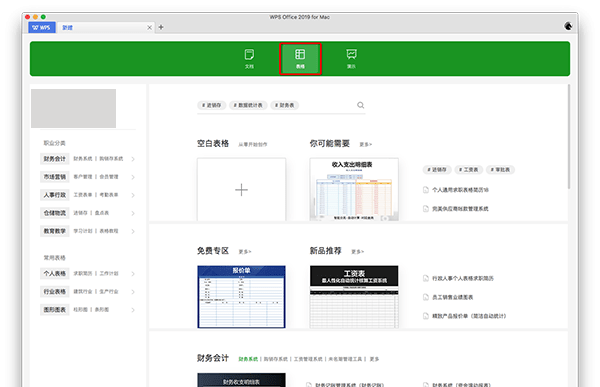The image size is (600, 387).
Task: Select the 个人表格 category in sidebar
Action: [x=55, y=273]
